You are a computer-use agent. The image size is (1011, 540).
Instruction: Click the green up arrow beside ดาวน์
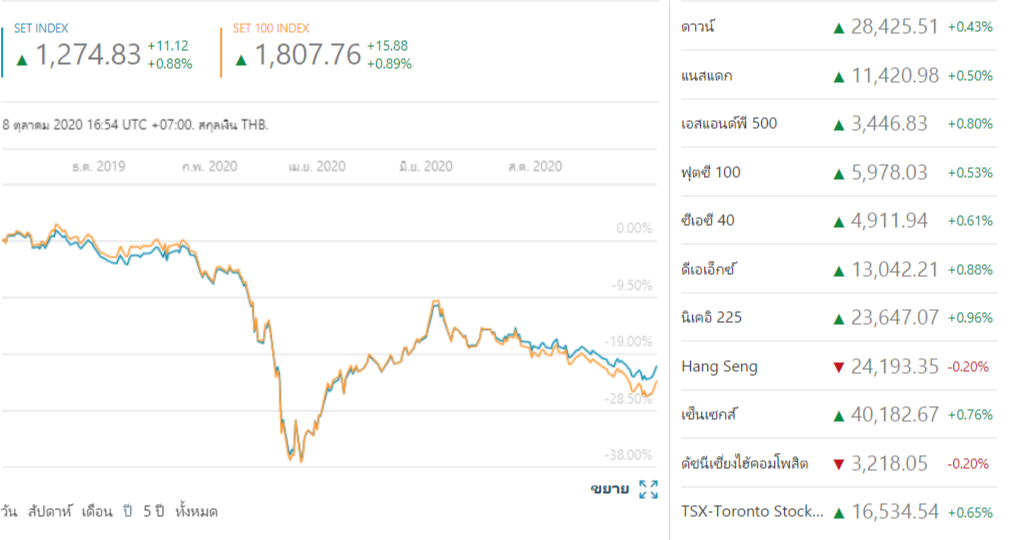[x=838, y=27]
